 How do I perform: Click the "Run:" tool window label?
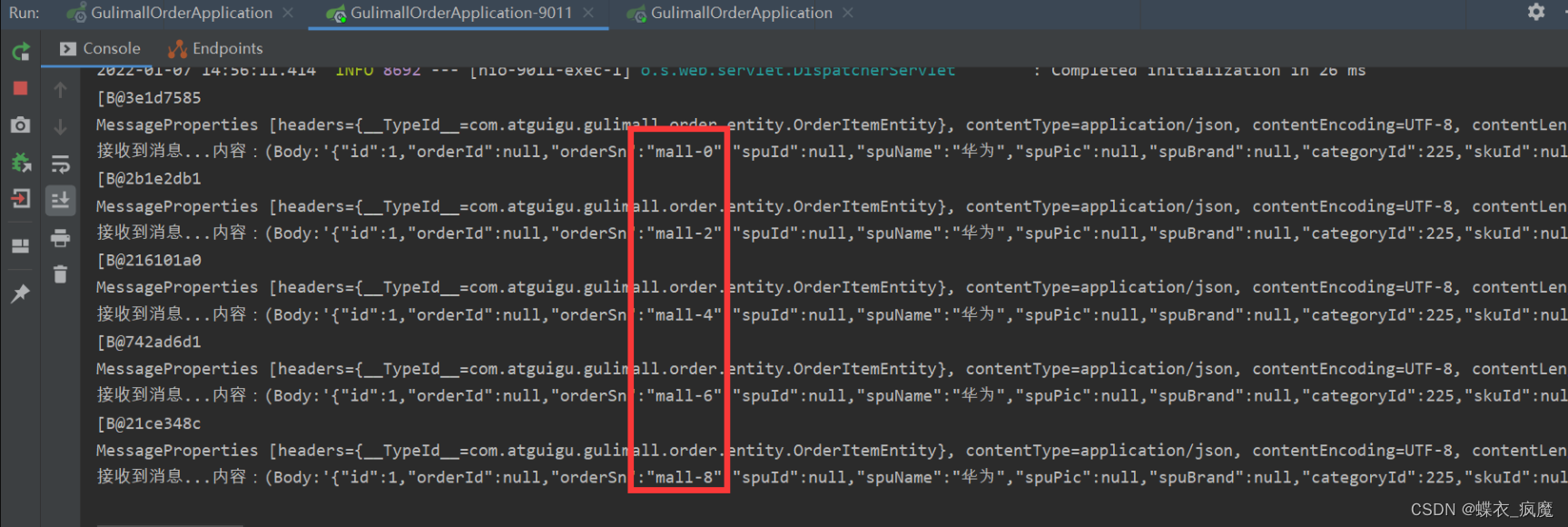(24, 13)
